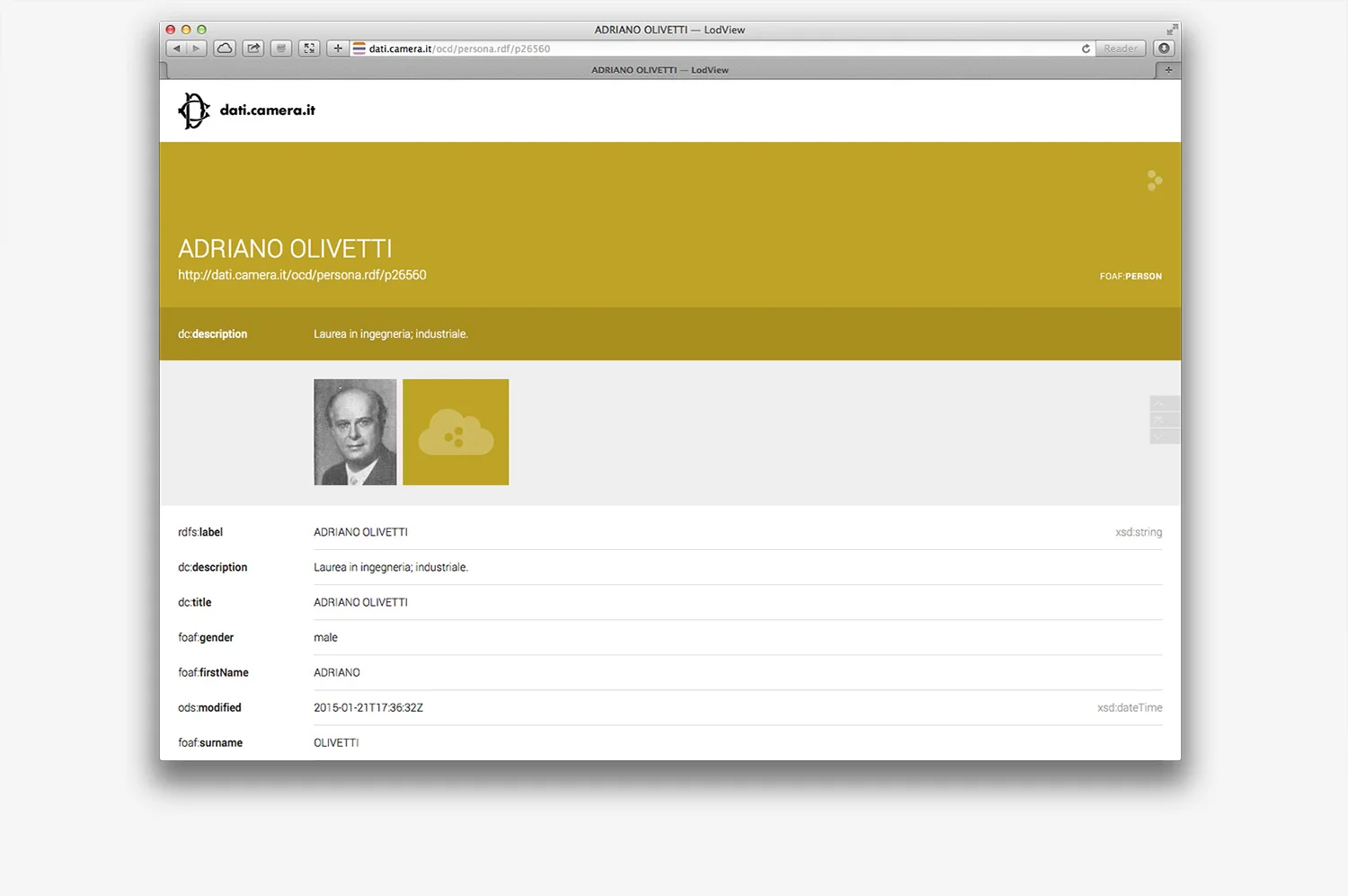Go forward with the Safari forward arrow
Image resolution: width=1348 pixels, height=896 pixels.
click(x=196, y=49)
